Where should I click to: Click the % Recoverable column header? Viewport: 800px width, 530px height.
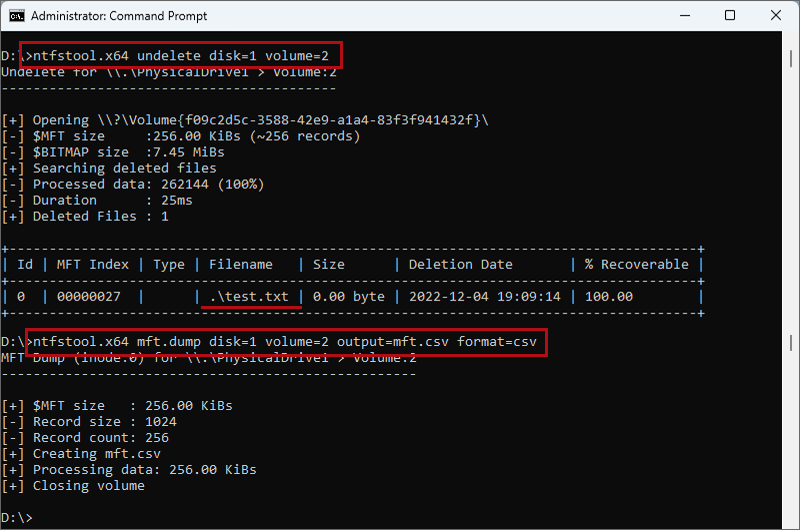tap(636, 264)
